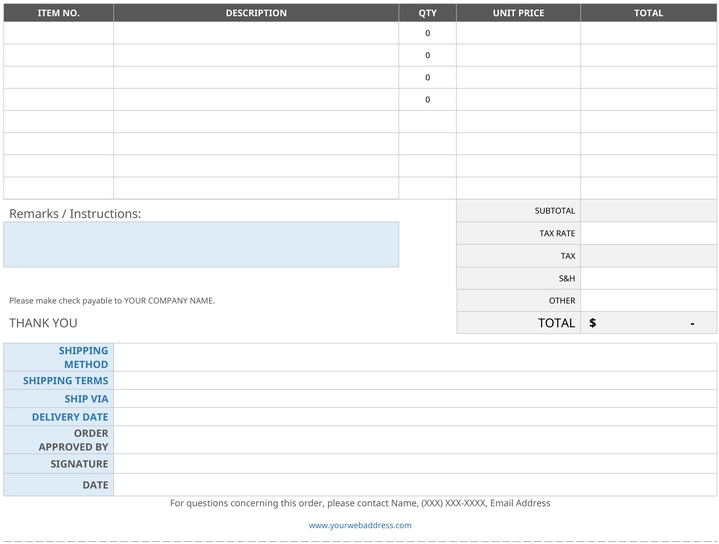Click the SHIP VIA entry field
719x544 pixels.
click(x=415, y=399)
